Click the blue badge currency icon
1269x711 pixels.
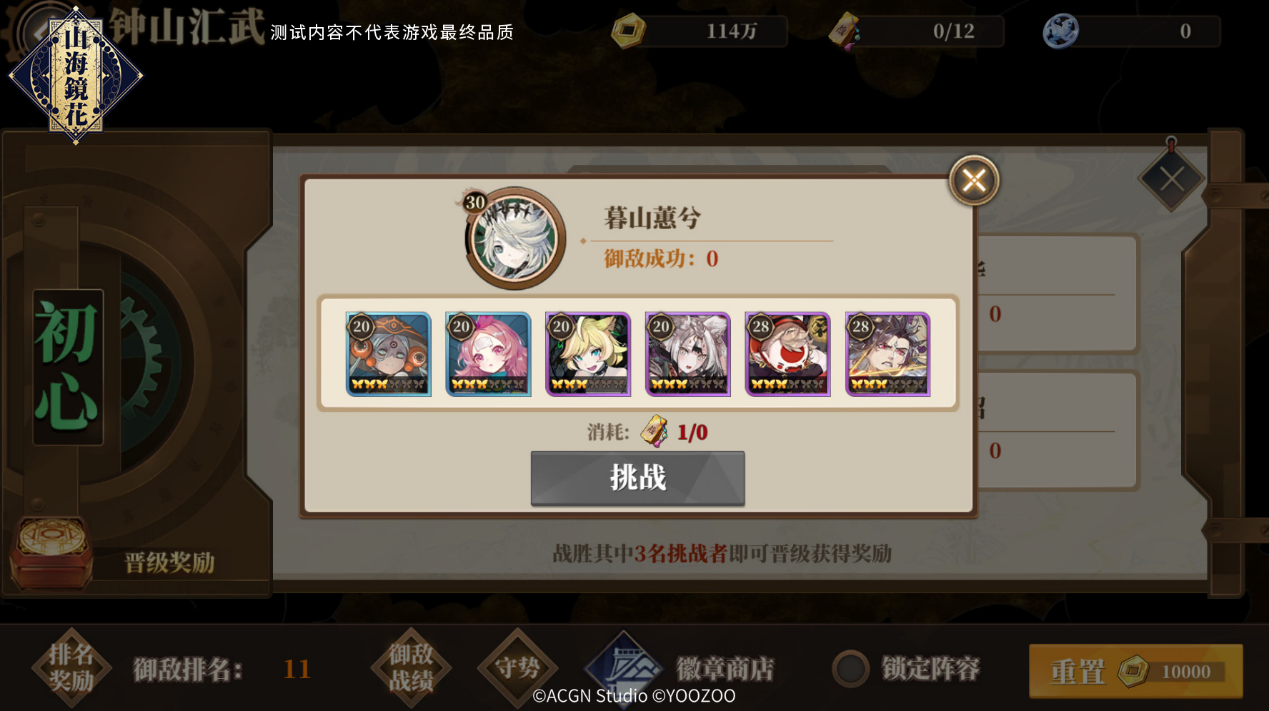pyautogui.click(x=1061, y=31)
